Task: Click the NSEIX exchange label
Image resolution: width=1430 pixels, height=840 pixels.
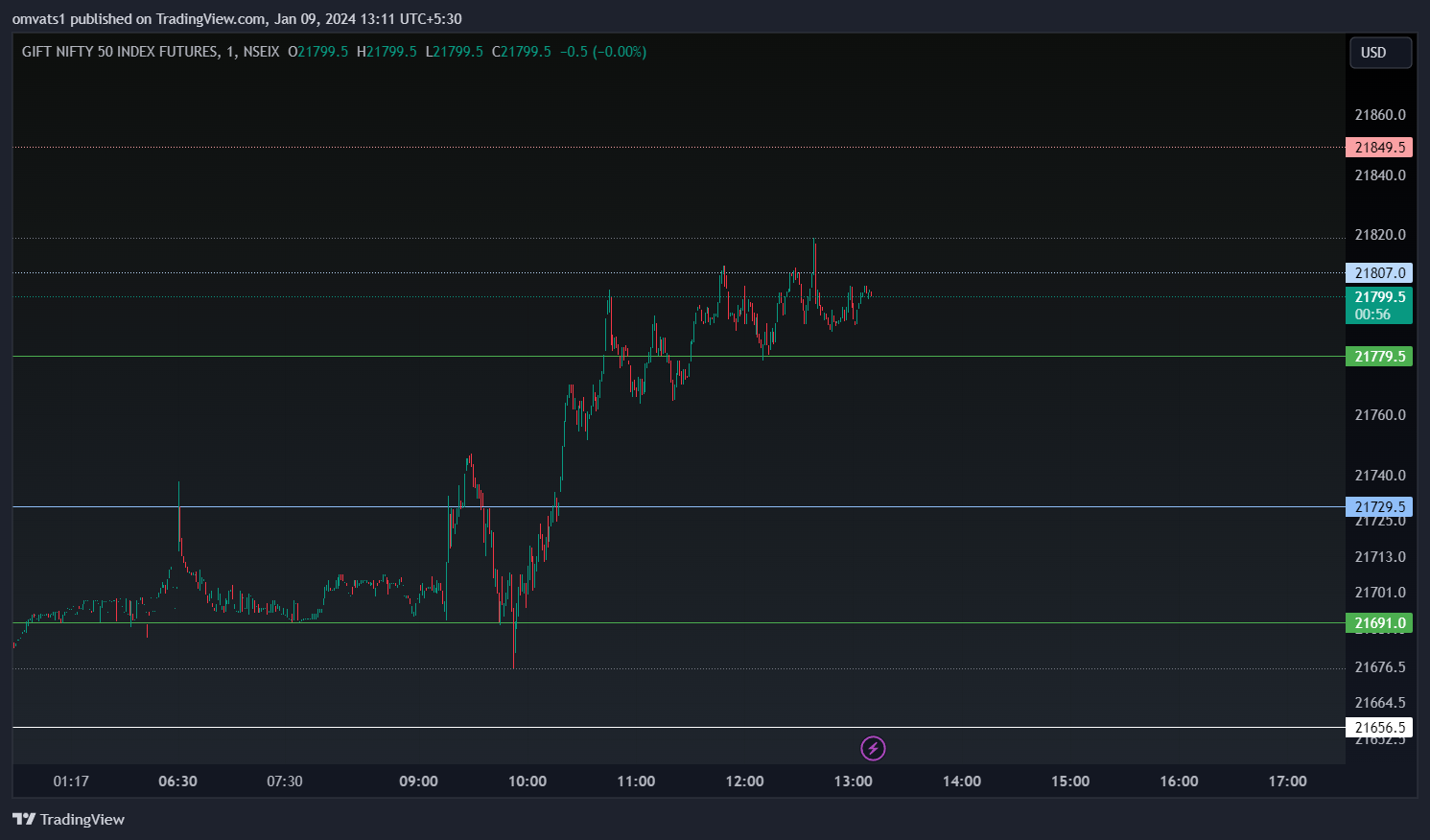Action: [x=261, y=52]
